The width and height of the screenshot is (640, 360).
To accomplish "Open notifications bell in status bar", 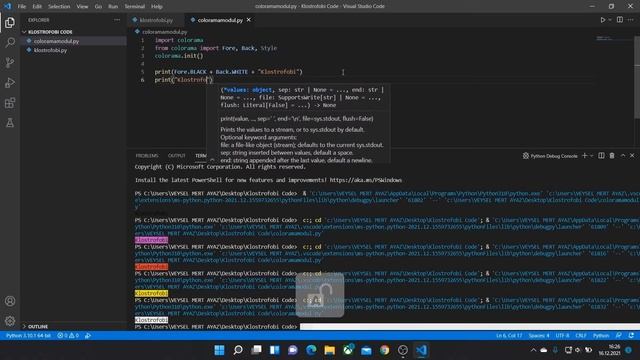I will tap(631, 336).
